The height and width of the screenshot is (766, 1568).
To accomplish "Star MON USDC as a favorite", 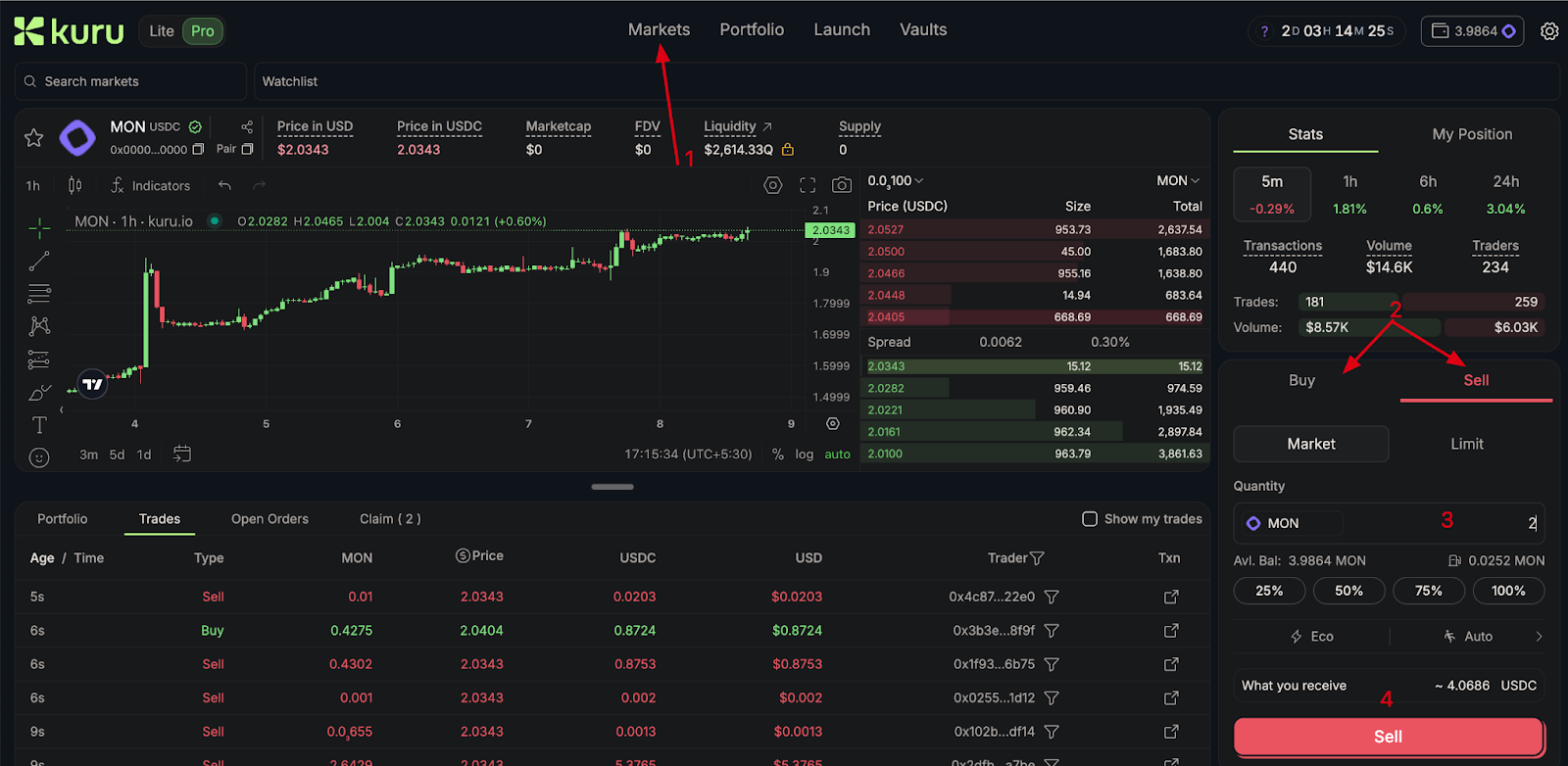I will pos(34,138).
